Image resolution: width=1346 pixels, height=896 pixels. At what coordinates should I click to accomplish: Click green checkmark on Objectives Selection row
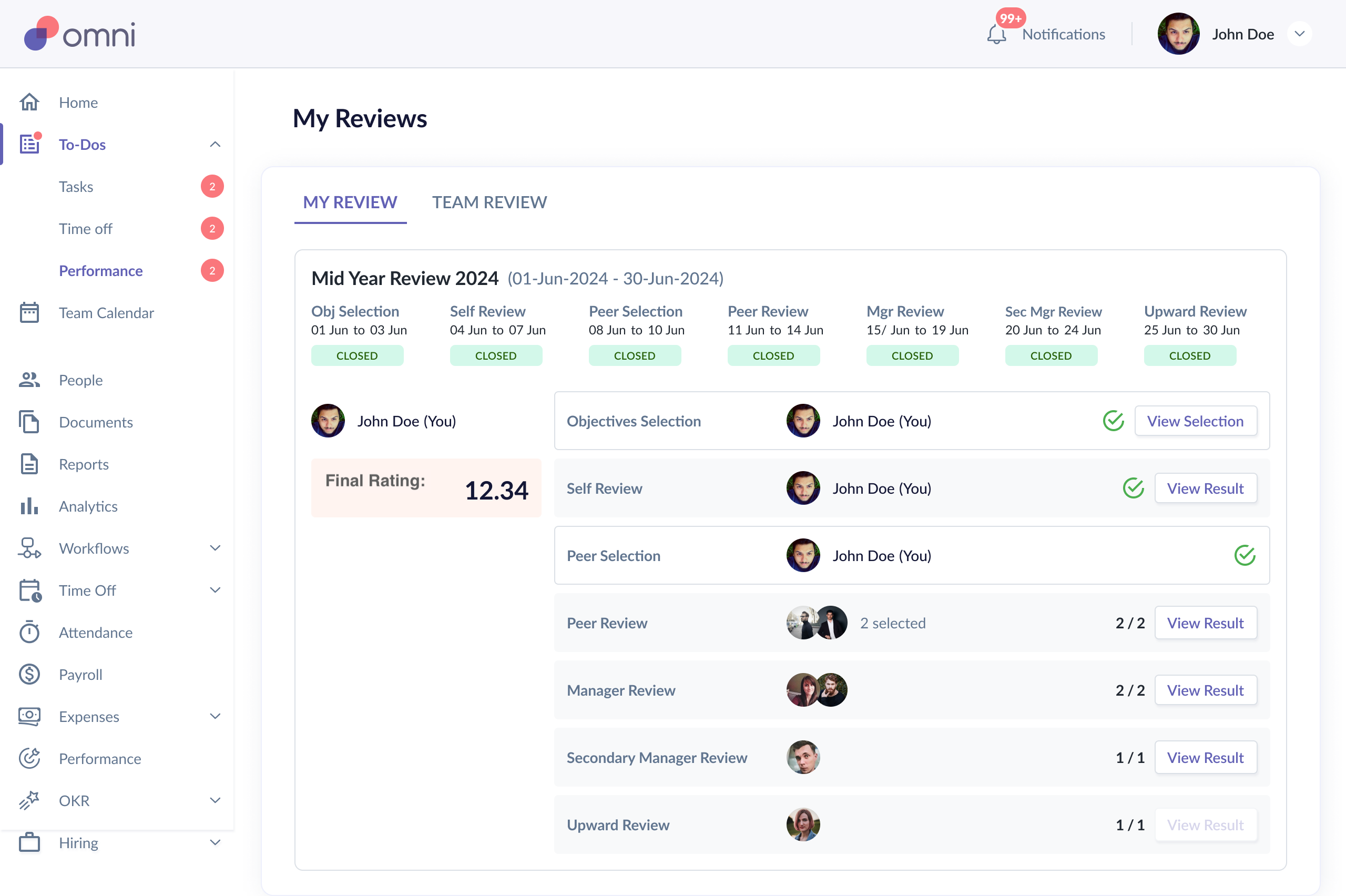[x=1113, y=421]
